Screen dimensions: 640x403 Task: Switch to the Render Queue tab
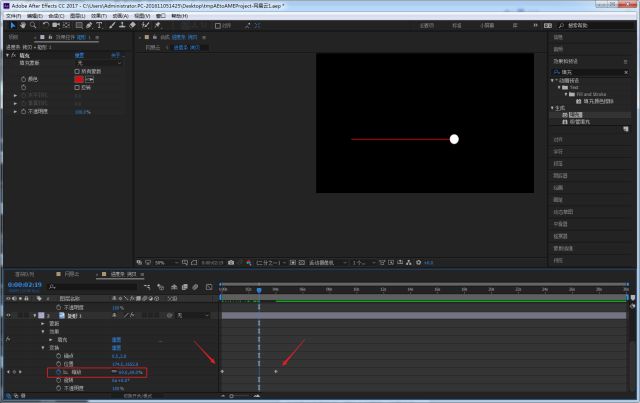pyautogui.click(x=25, y=274)
